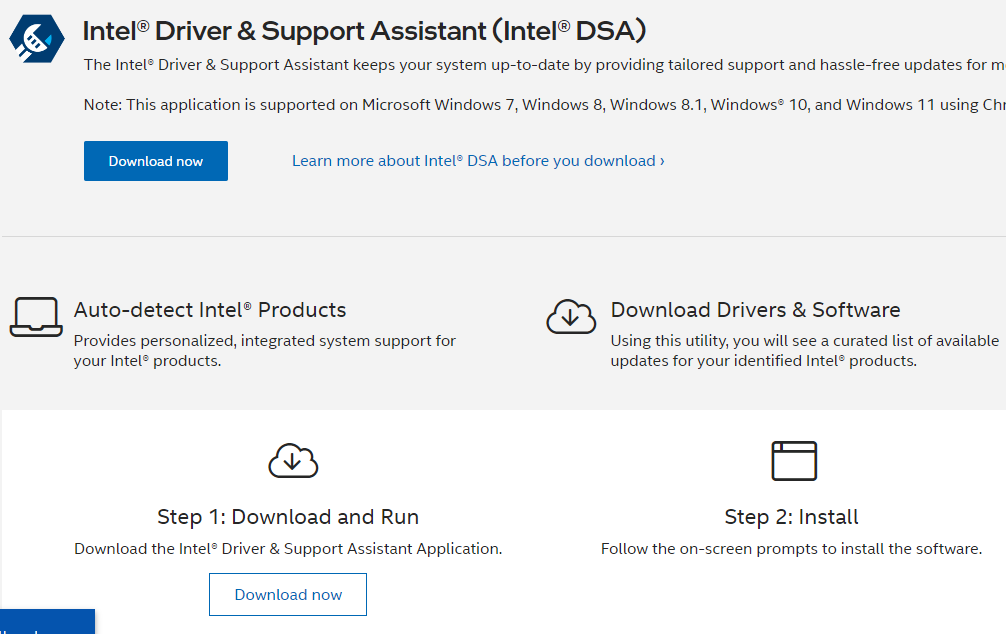Click the Intel Driver & Support Assistant page title
This screenshot has width=1006, height=634.
[364, 31]
